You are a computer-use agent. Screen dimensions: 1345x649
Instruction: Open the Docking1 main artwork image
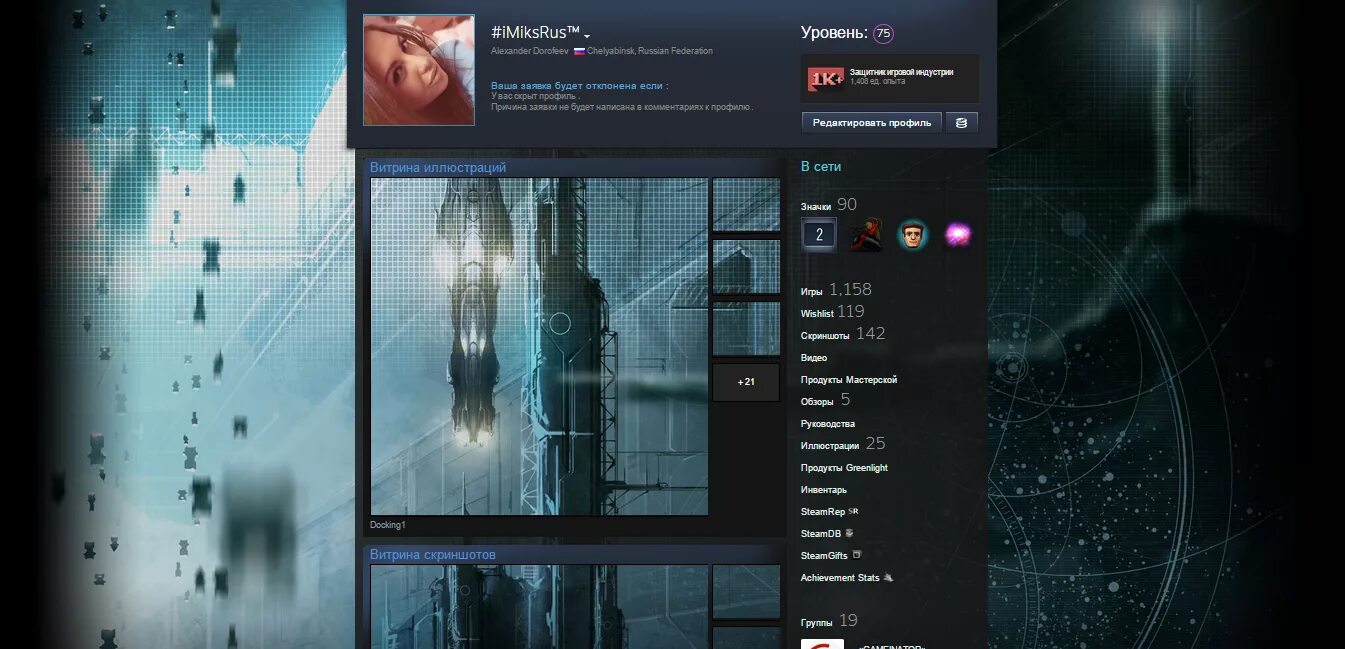539,346
